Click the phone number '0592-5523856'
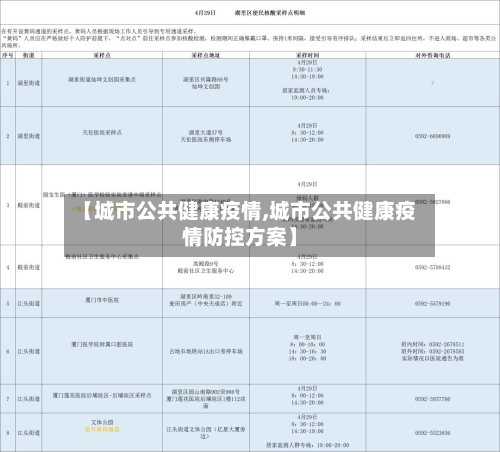Image resolution: width=500 pixels, height=452 pixels. pyautogui.click(x=432, y=433)
